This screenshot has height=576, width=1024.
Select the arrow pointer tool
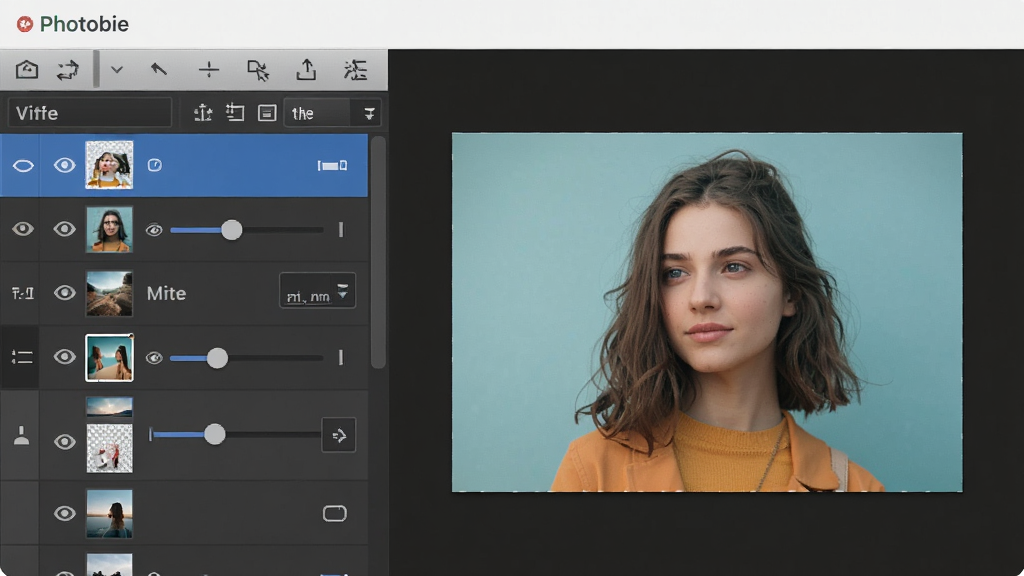pyautogui.click(x=159, y=69)
